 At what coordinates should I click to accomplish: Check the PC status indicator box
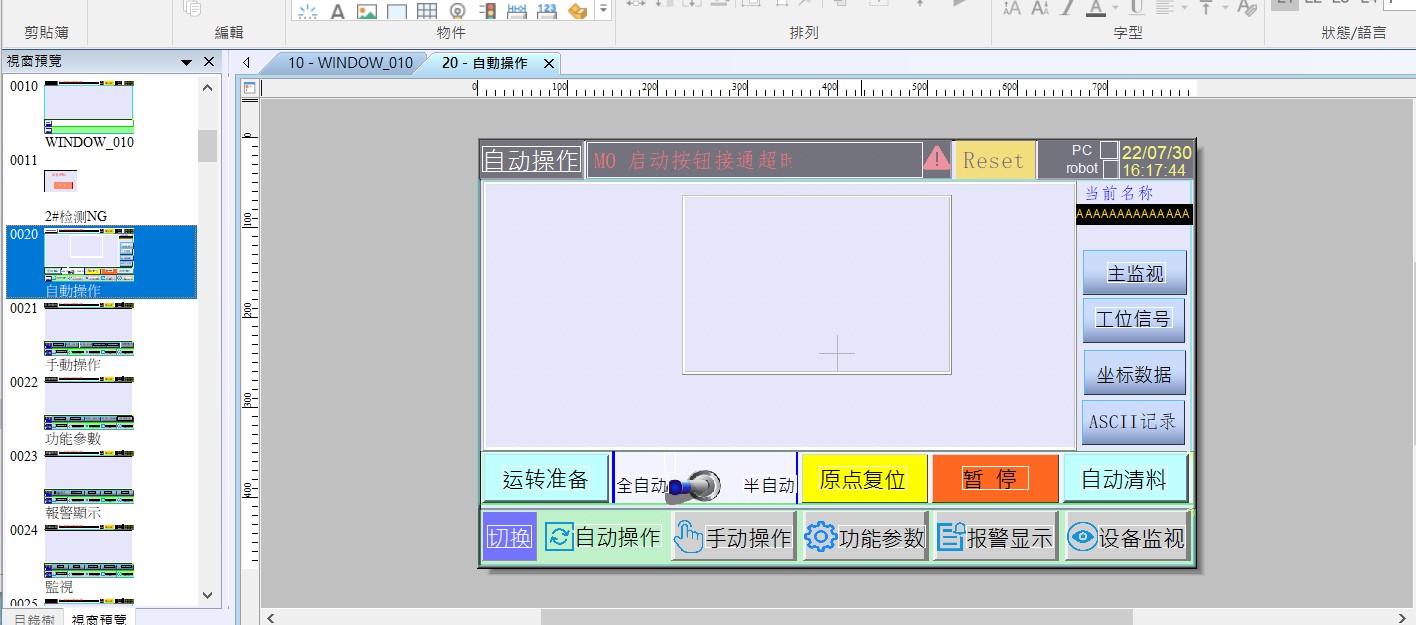(1109, 150)
